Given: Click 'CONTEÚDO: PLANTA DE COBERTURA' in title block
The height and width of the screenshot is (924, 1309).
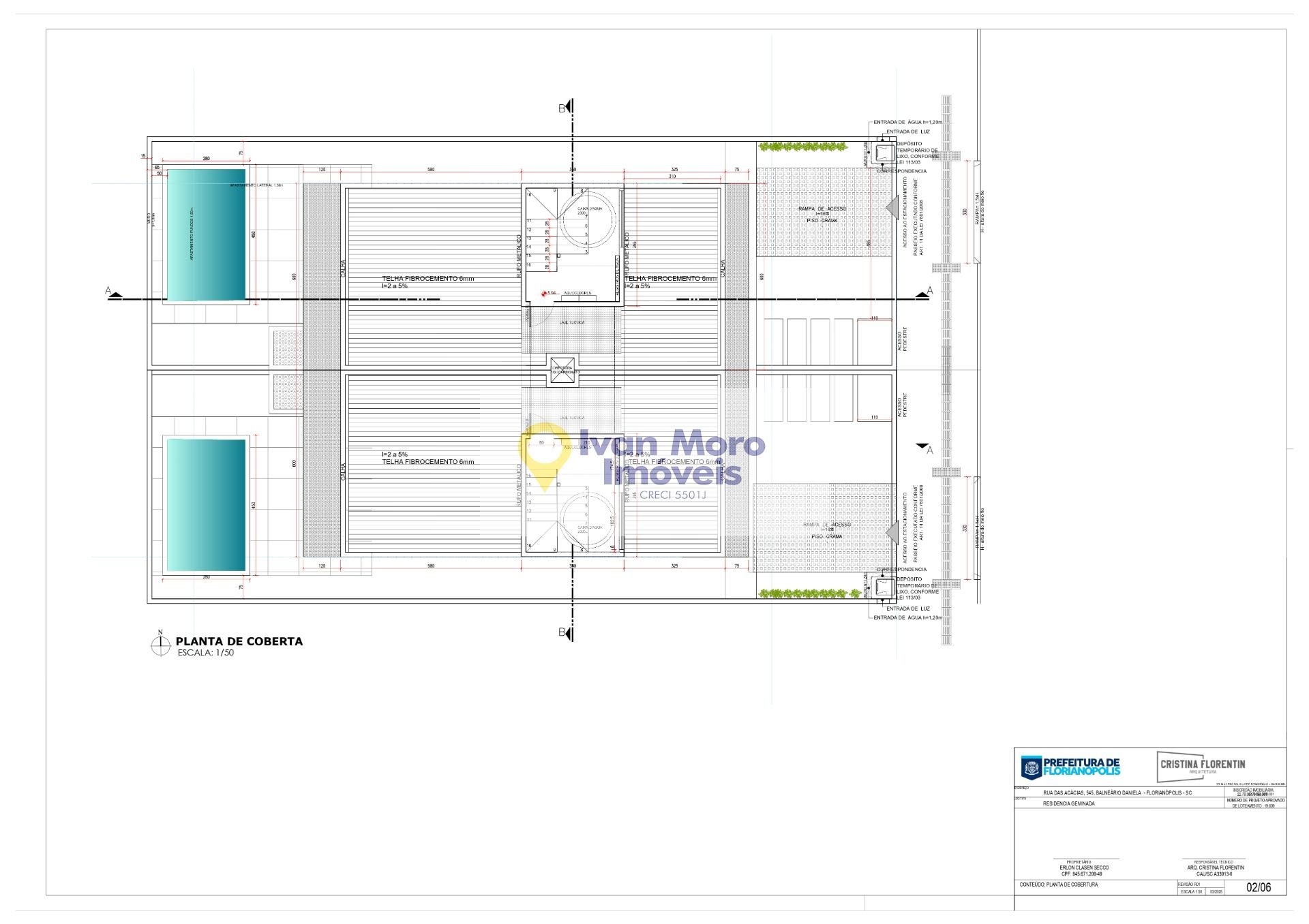Looking at the screenshot, I should [x=1059, y=884].
